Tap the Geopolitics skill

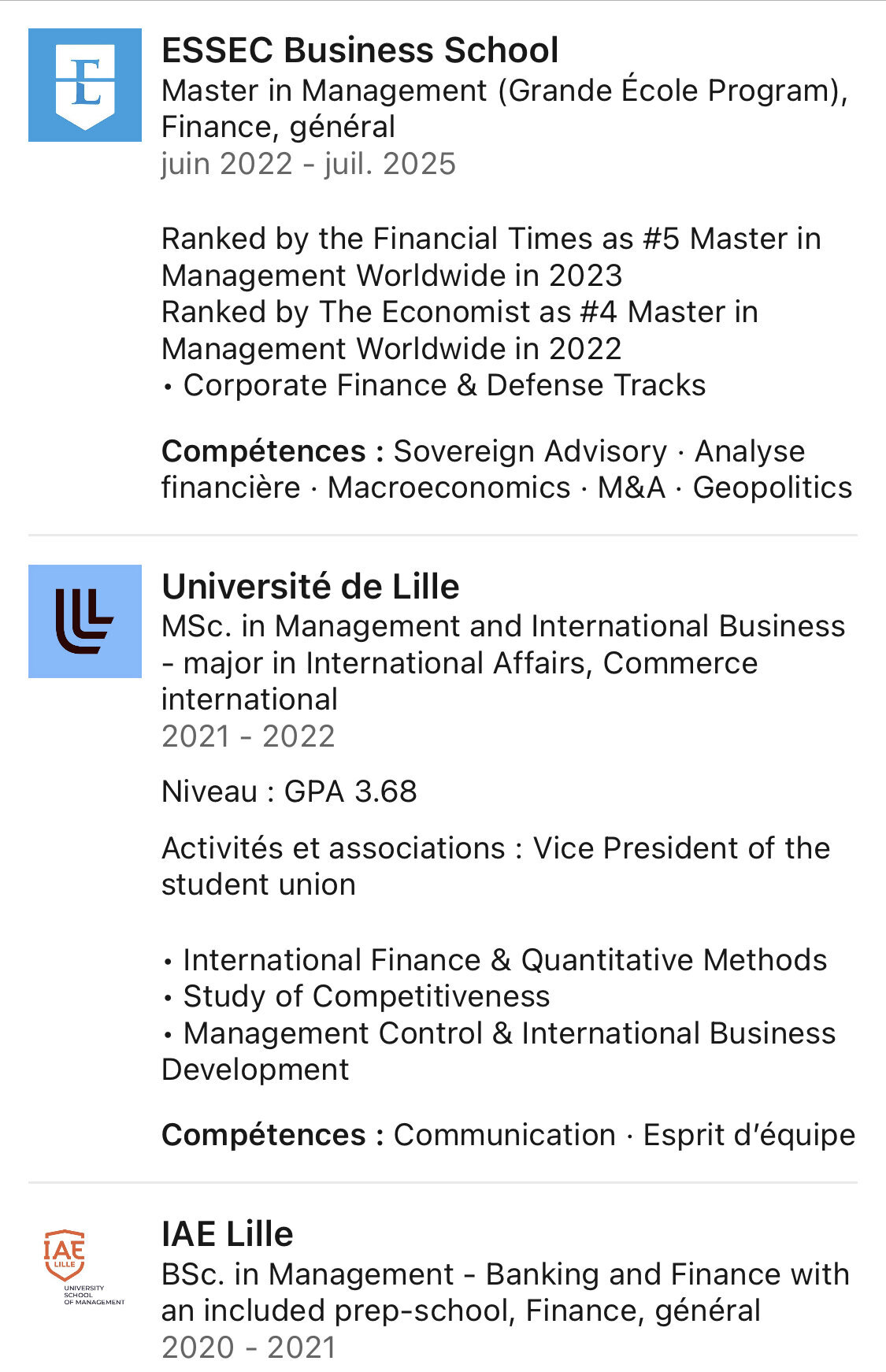pos(773,488)
